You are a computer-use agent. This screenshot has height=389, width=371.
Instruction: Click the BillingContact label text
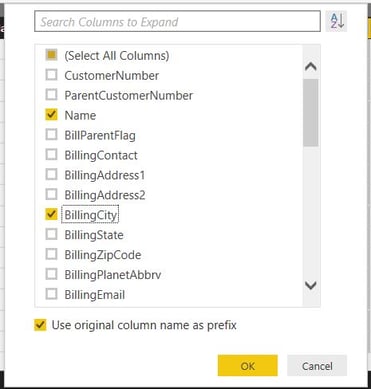point(101,155)
